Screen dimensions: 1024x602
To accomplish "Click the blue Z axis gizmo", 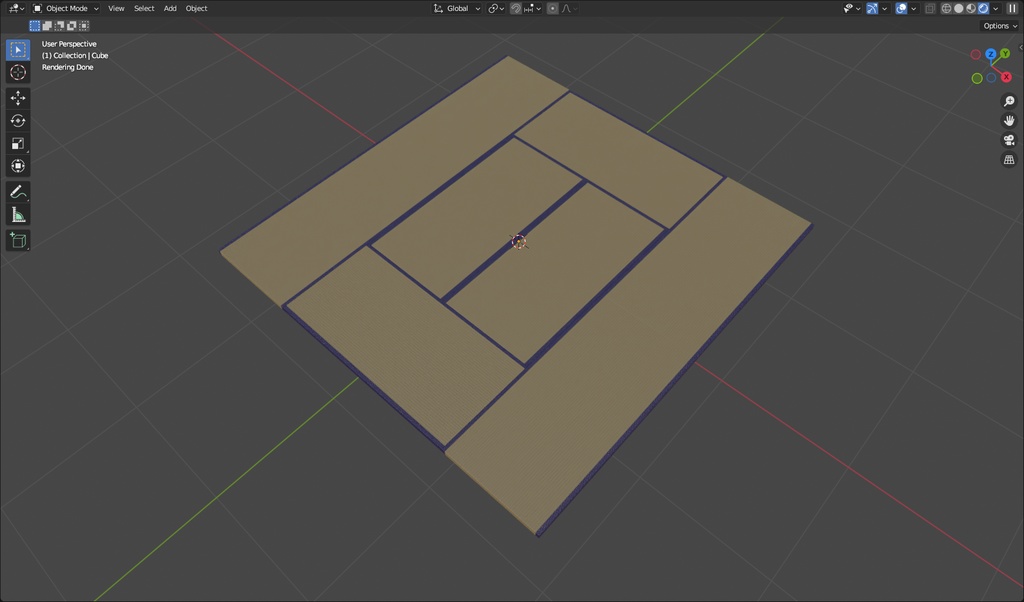I will click(x=991, y=54).
